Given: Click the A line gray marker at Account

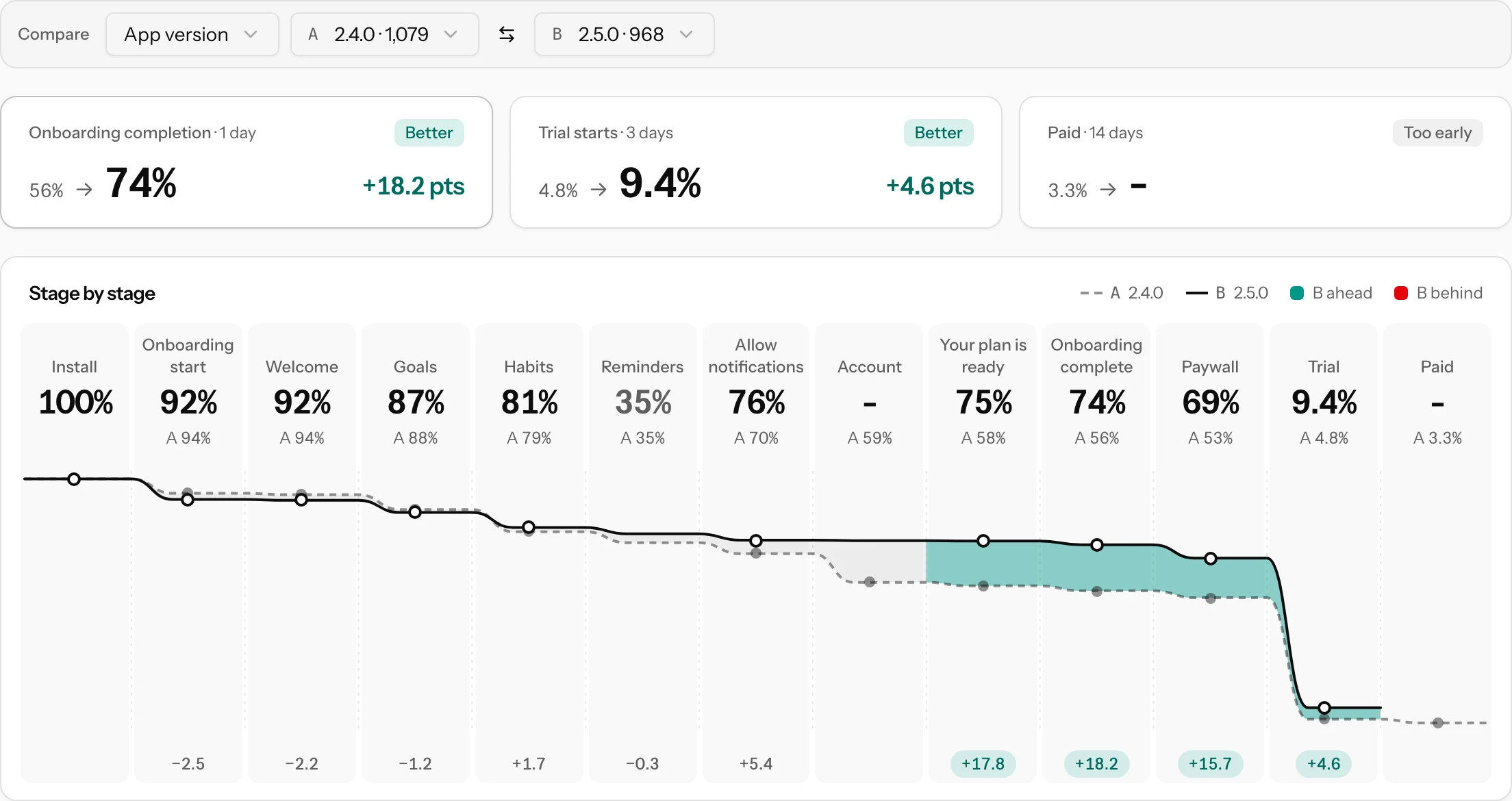Looking at the screenshot, I should coord(870,582).
